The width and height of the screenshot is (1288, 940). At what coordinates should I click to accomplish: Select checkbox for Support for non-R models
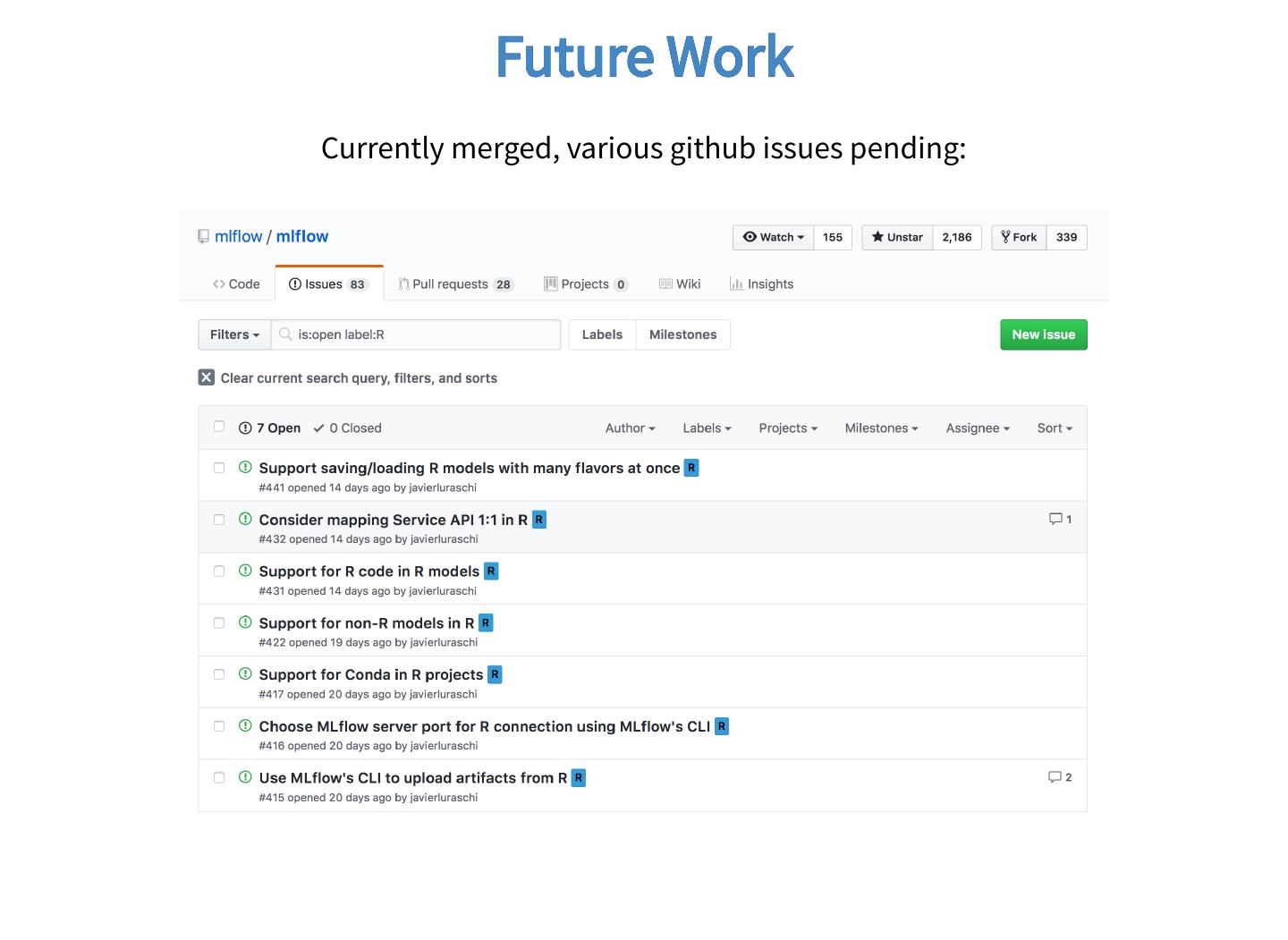point(219,622)
